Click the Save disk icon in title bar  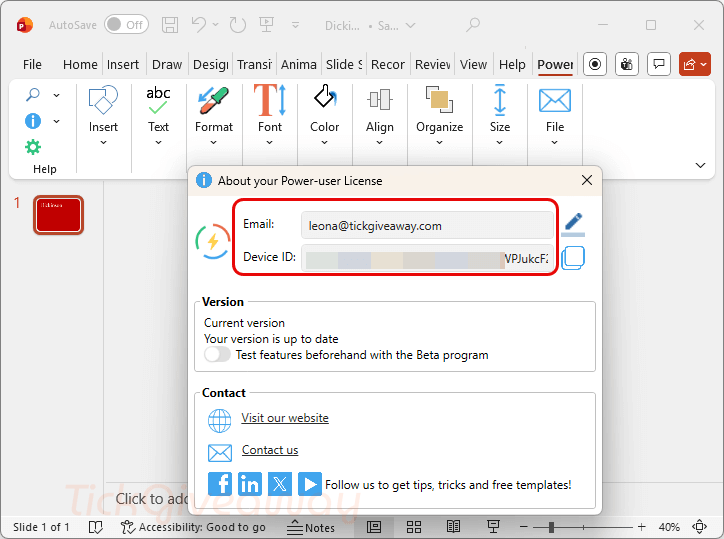[x=170, y=25]
